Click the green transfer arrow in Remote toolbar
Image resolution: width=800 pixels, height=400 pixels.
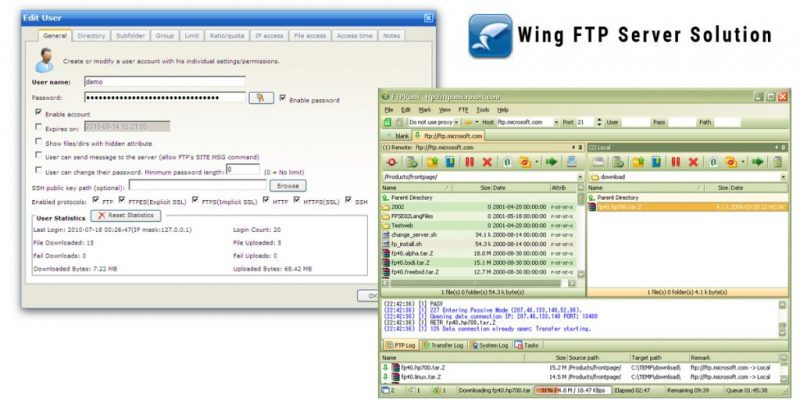point(552,162)
